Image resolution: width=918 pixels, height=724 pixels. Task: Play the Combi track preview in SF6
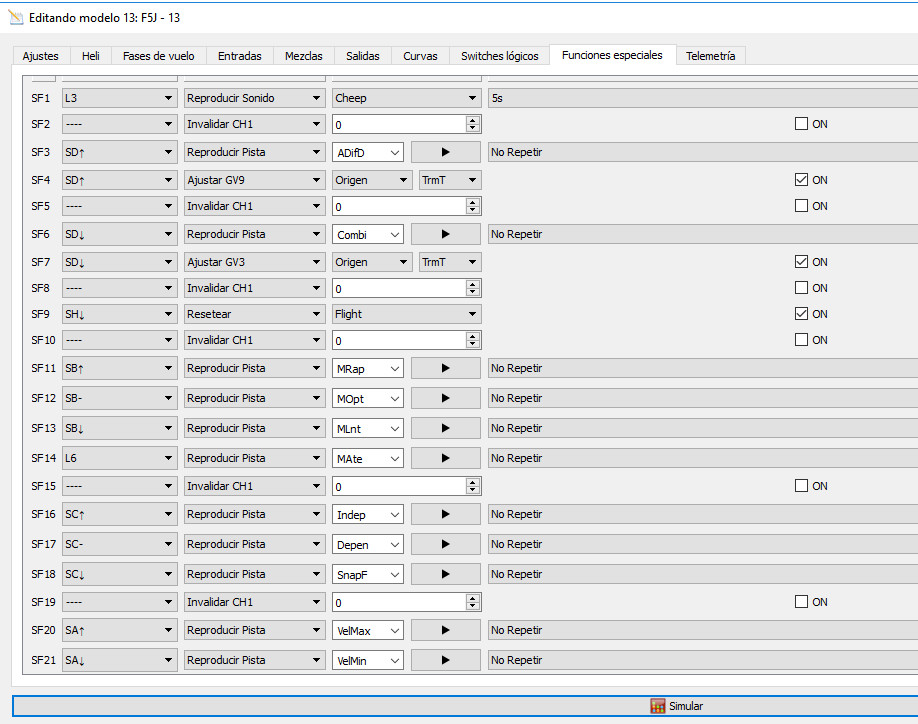(445, 234)
